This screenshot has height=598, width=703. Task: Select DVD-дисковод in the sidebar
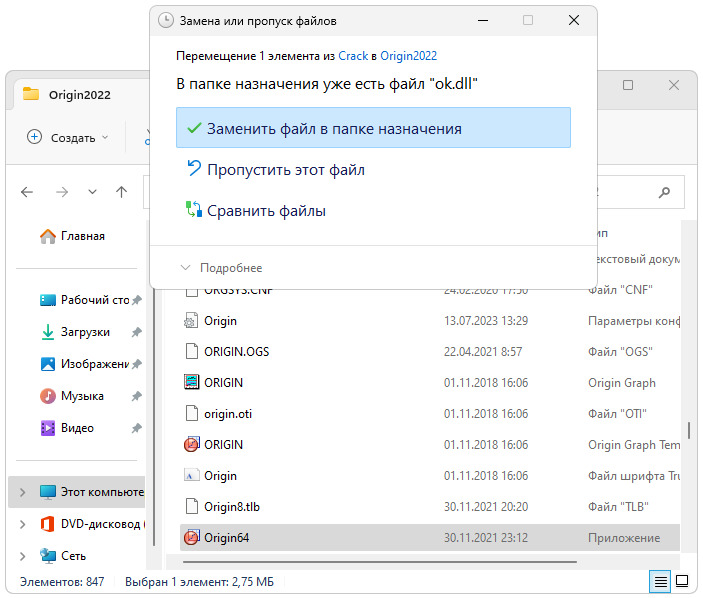click(x=92, y=524)
